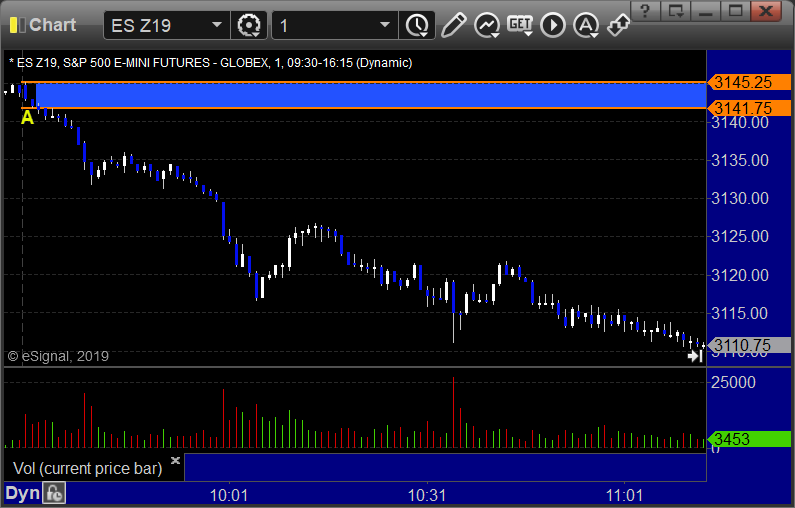Click the 10:01 time axis label
The height and width of the screenshot is (508, 795).
point(229,495)
